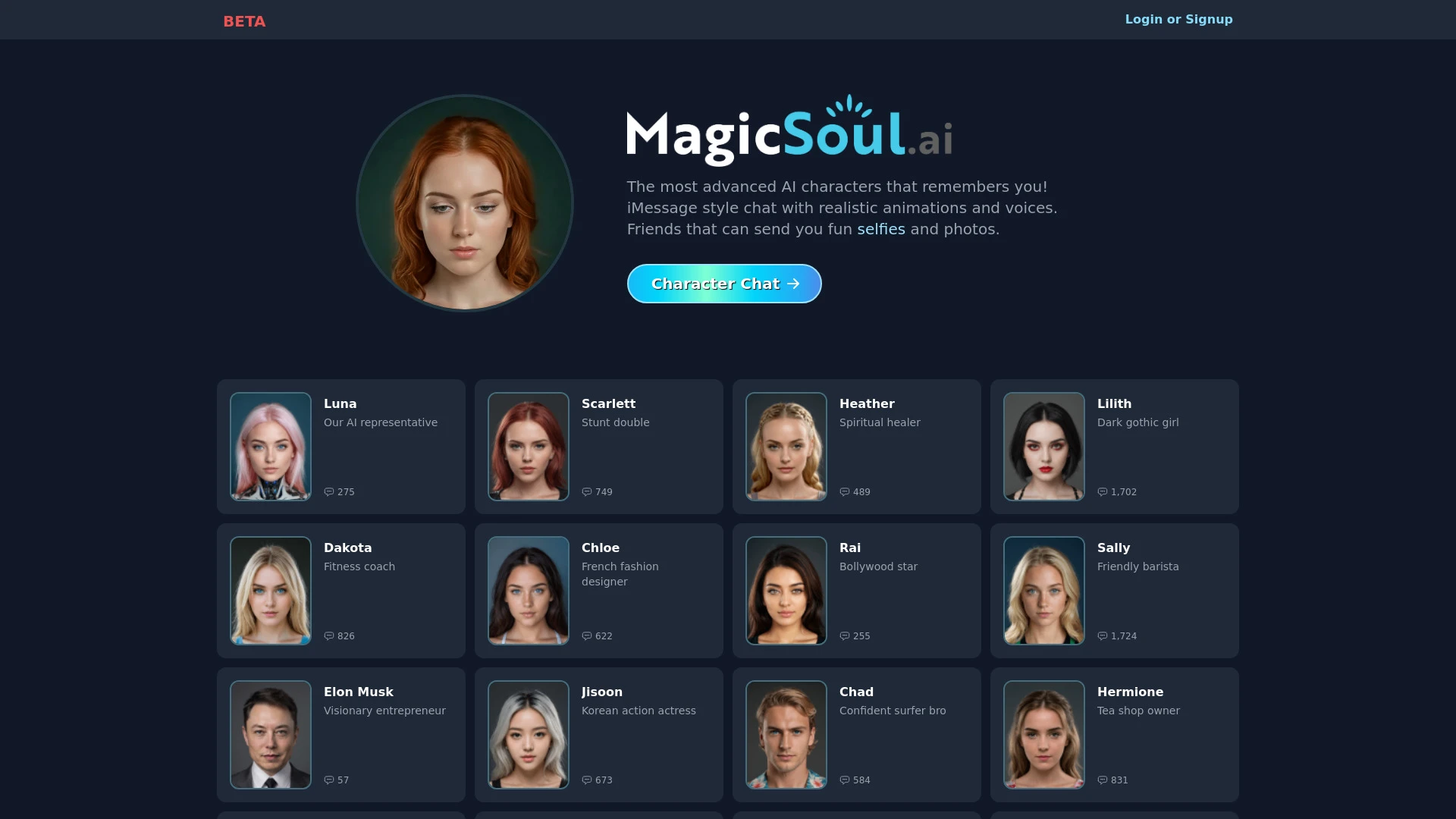Click the Rai Bollywood star icon
This screenshot has height=819, width=1456.
[786, 590]
